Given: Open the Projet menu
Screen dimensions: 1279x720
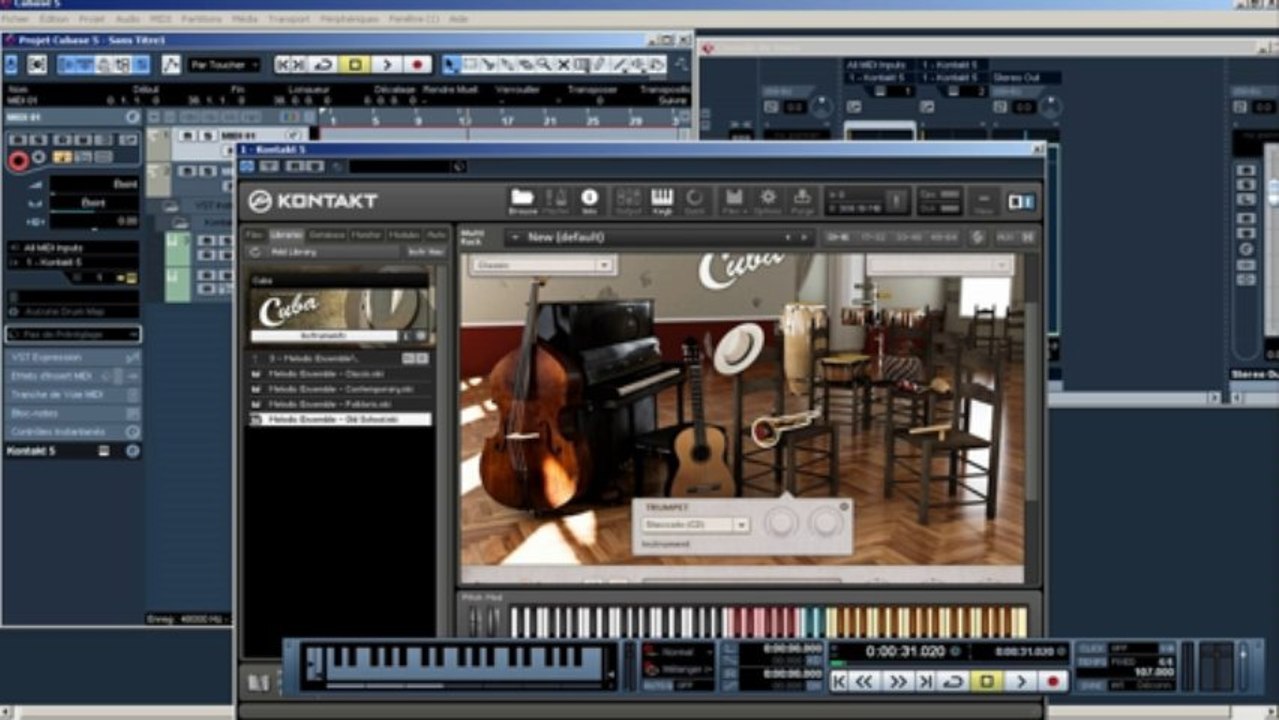Looking at the screenshot, I should coord(91,19).
